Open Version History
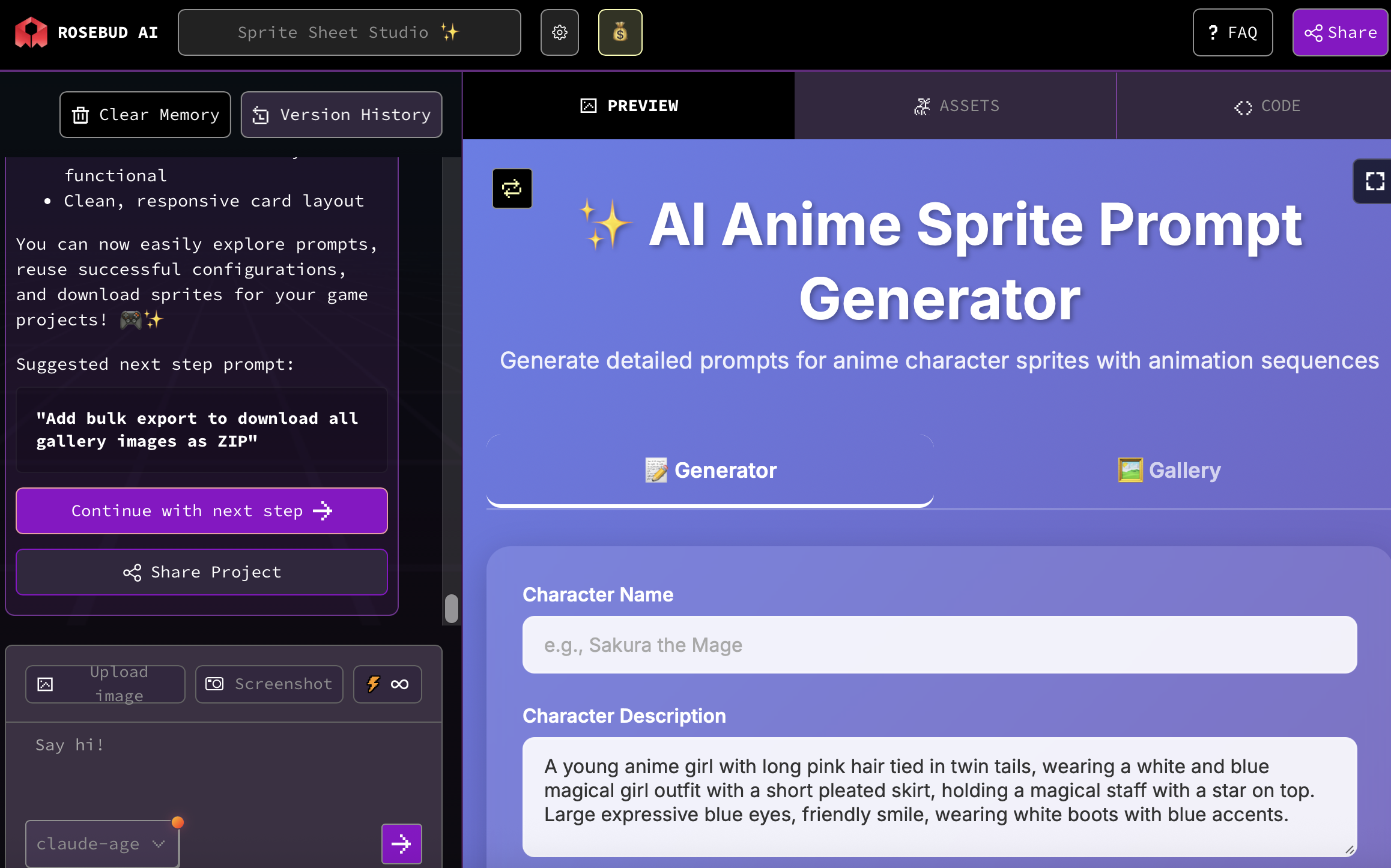Viewport: 1391px width, 868px height. coord(341,115)
